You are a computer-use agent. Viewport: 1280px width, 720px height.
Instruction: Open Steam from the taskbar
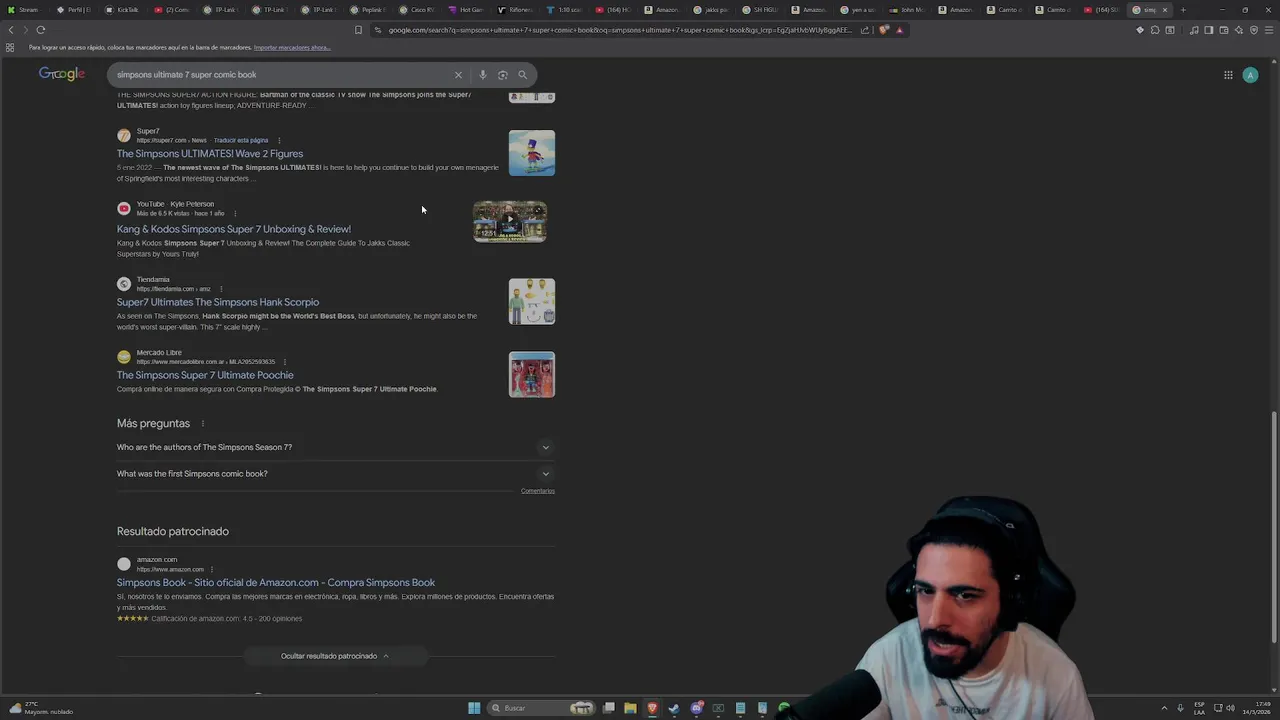674,708
